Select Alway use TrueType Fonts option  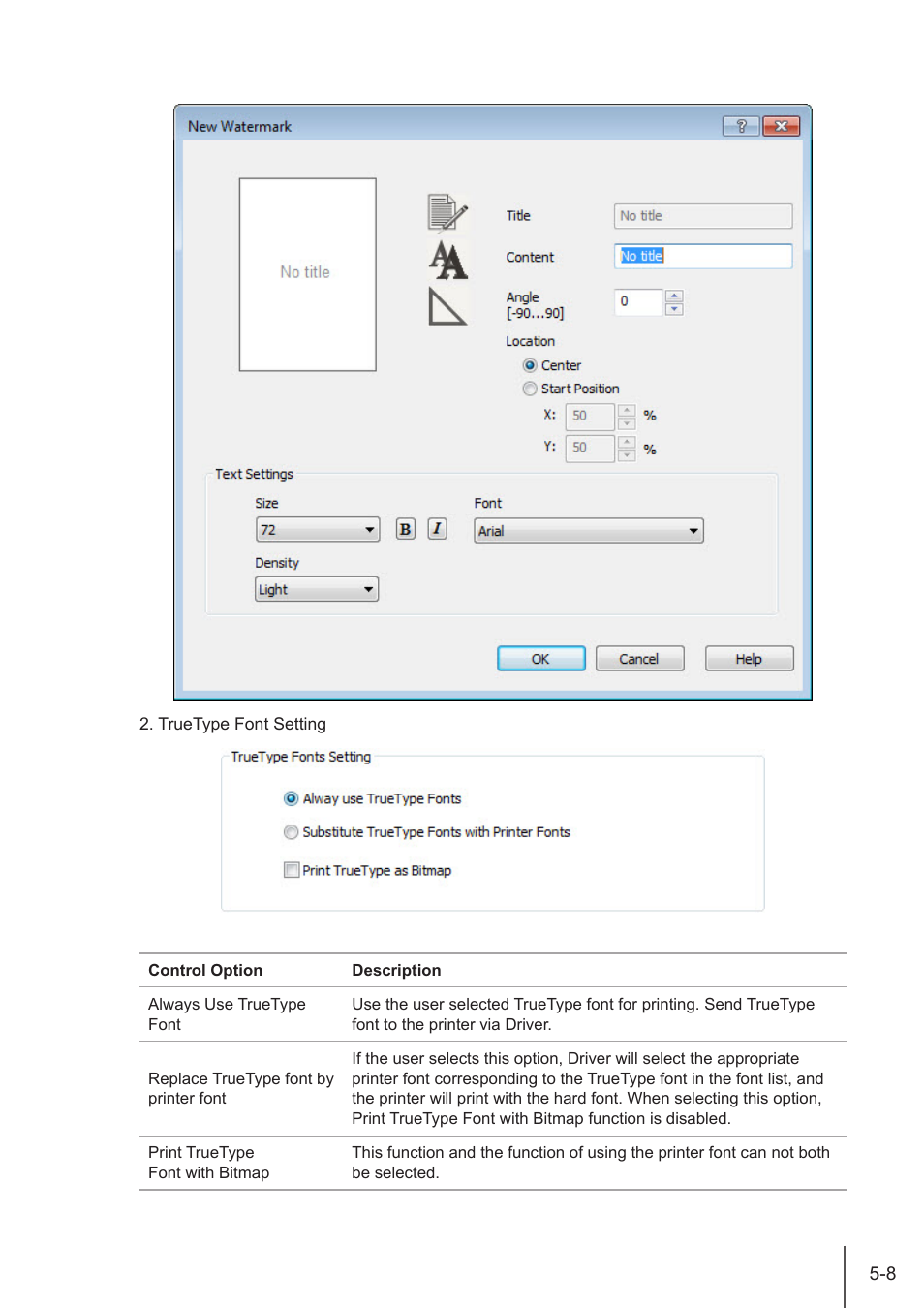(291, 798)
